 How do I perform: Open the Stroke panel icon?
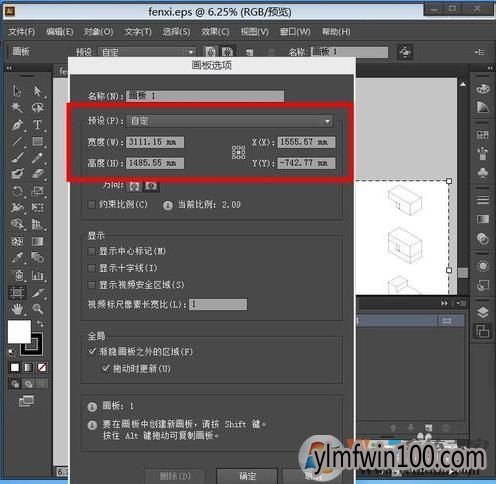[482, 200]
